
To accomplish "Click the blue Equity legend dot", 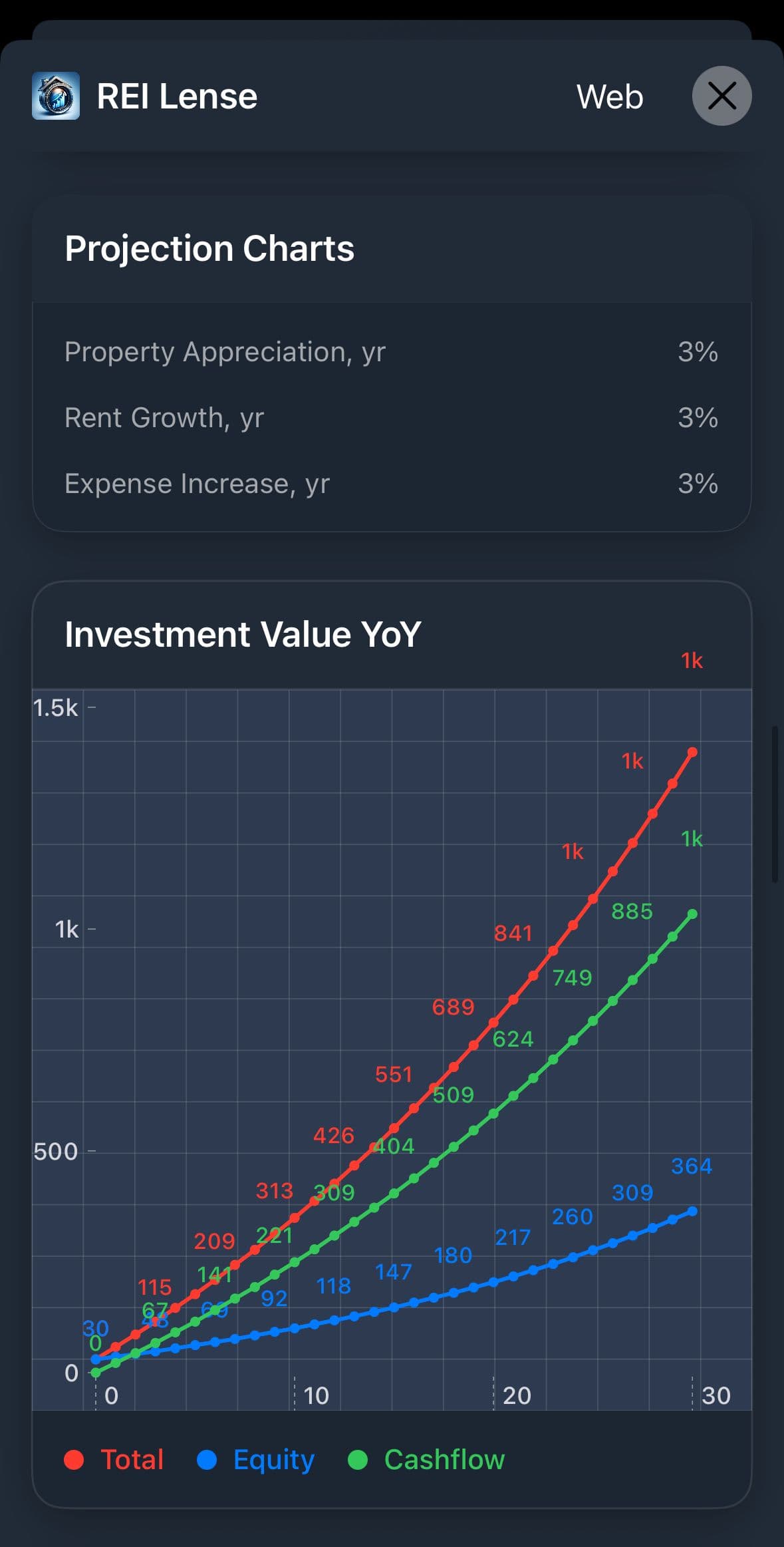I will point(207,1460).
